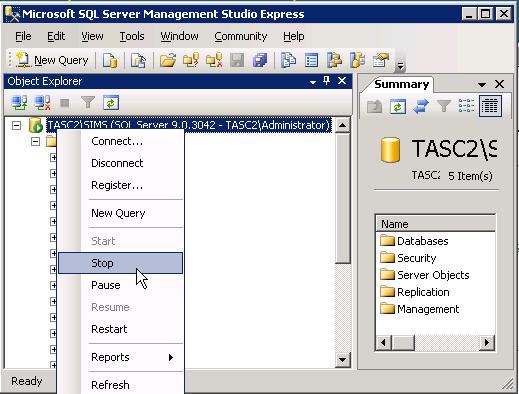Open the Window menu
The height and width of the screenshot is (394, 519).
179,36
